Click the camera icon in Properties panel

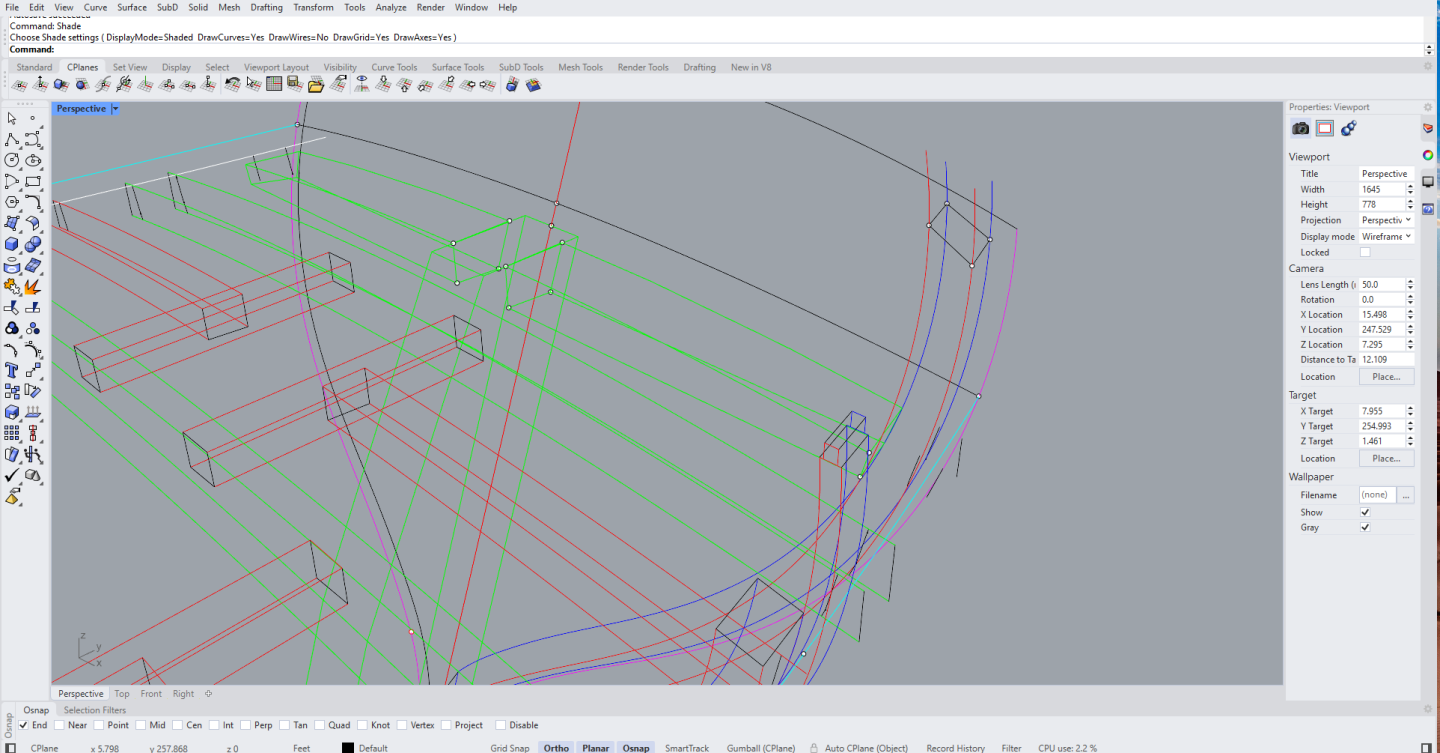1299,128
